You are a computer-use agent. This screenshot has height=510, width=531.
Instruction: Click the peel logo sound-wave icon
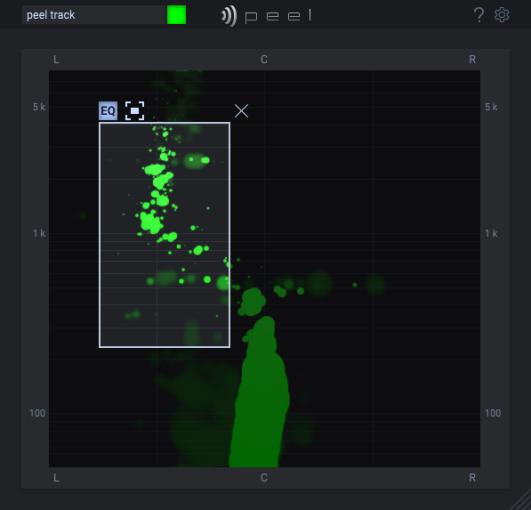click(229, 16)
